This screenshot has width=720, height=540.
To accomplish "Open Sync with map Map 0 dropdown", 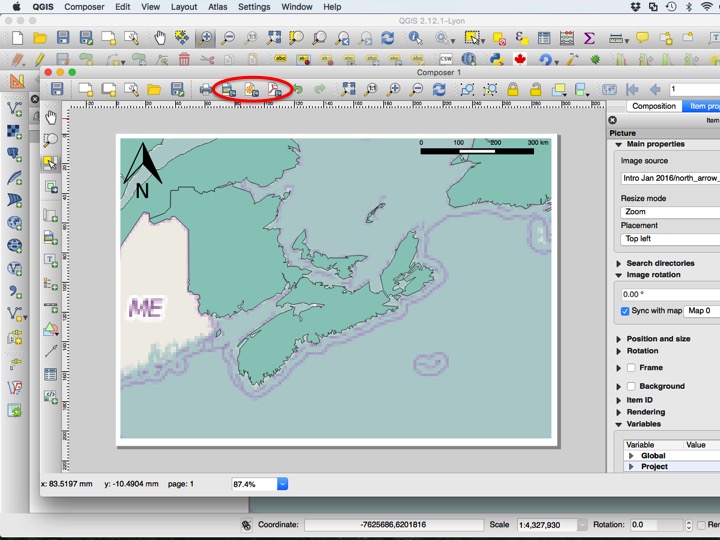I will tap(702, 311).
